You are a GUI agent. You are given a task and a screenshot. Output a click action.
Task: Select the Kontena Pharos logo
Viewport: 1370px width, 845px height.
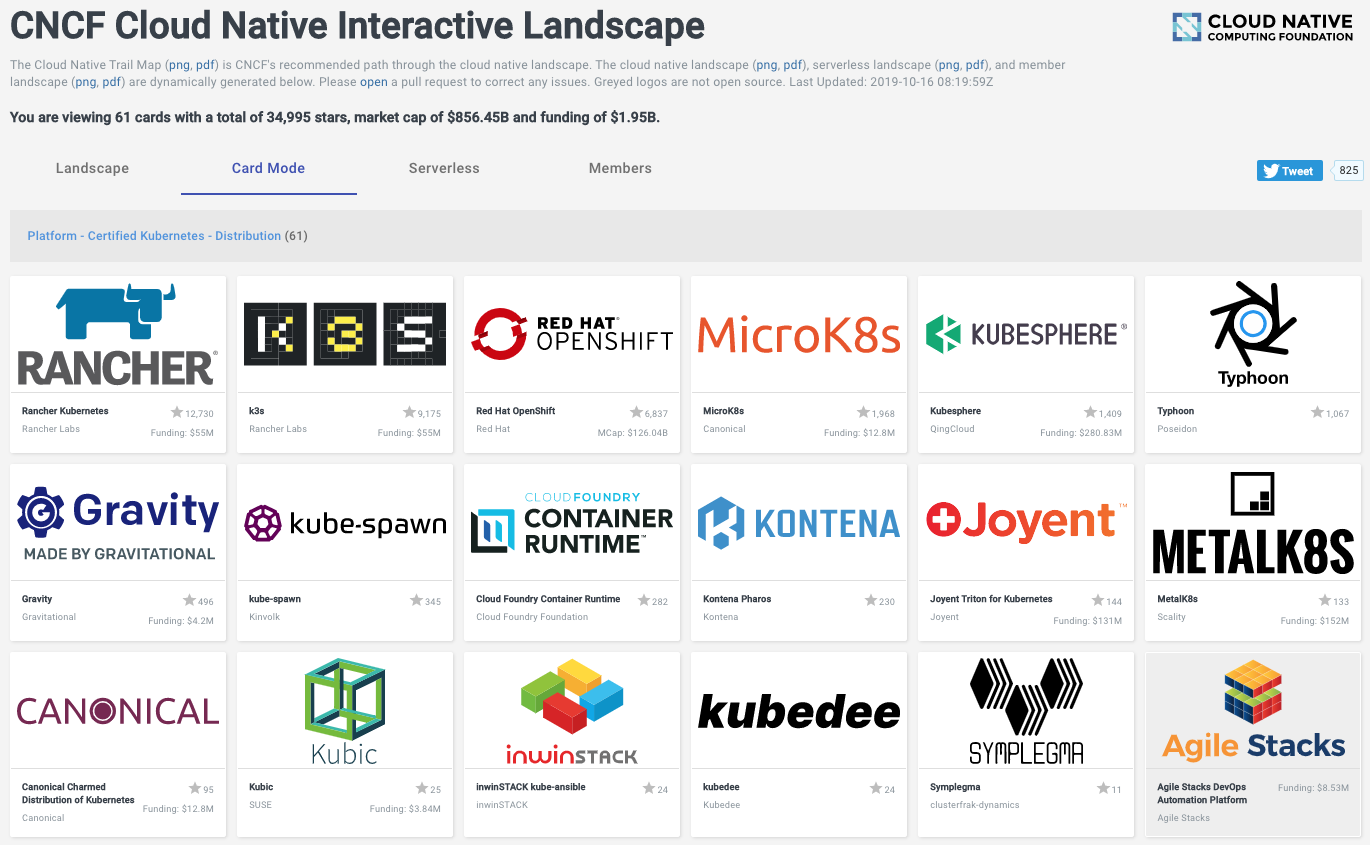(798, 522)
